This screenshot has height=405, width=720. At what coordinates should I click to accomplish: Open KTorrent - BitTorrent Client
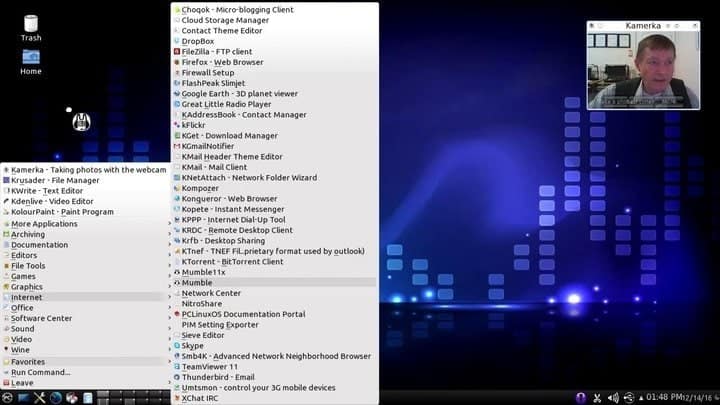[x=275, y=261]
